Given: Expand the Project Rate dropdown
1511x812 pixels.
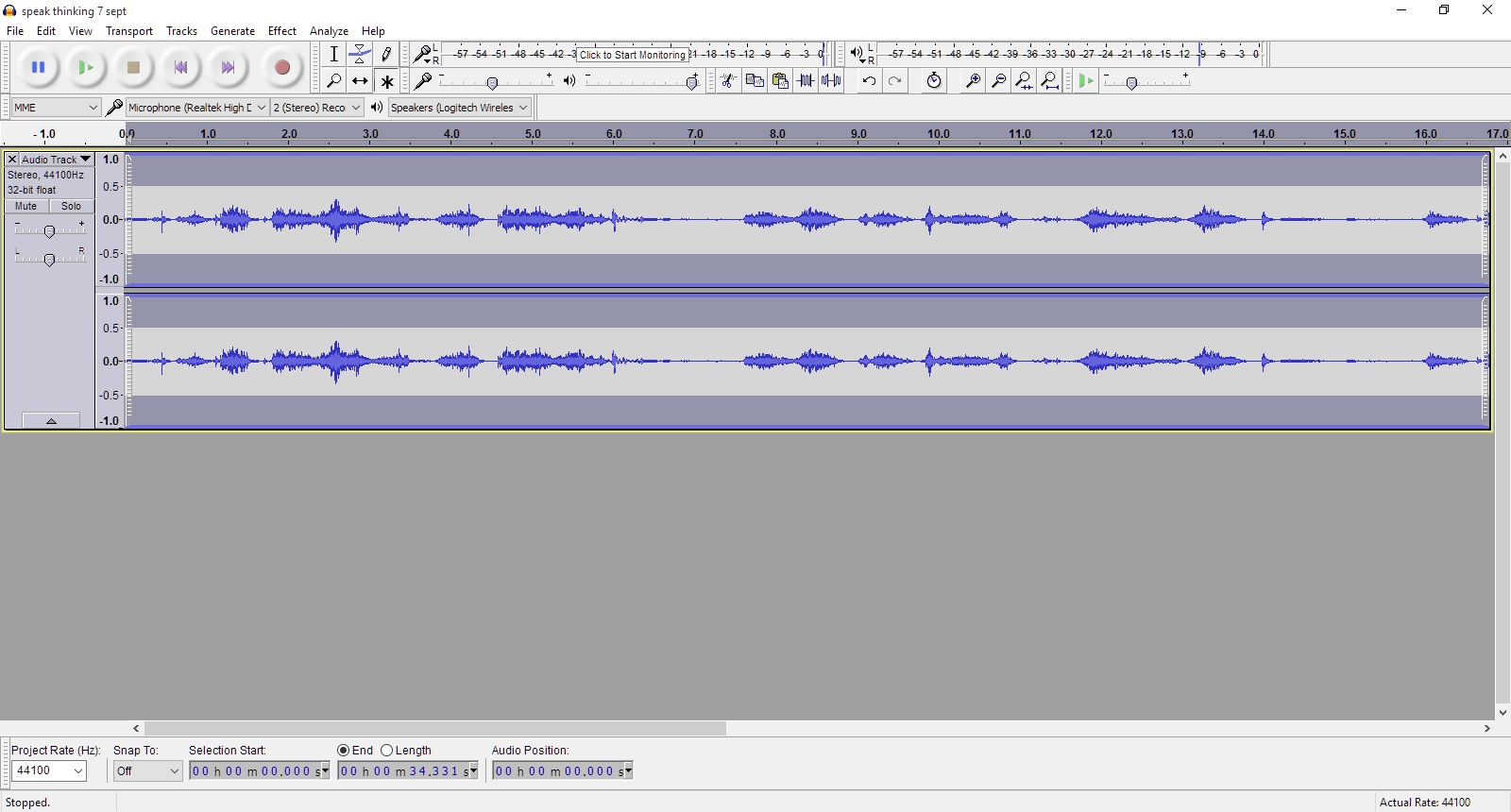Looking at the screenshot, I should click(49, 771).
